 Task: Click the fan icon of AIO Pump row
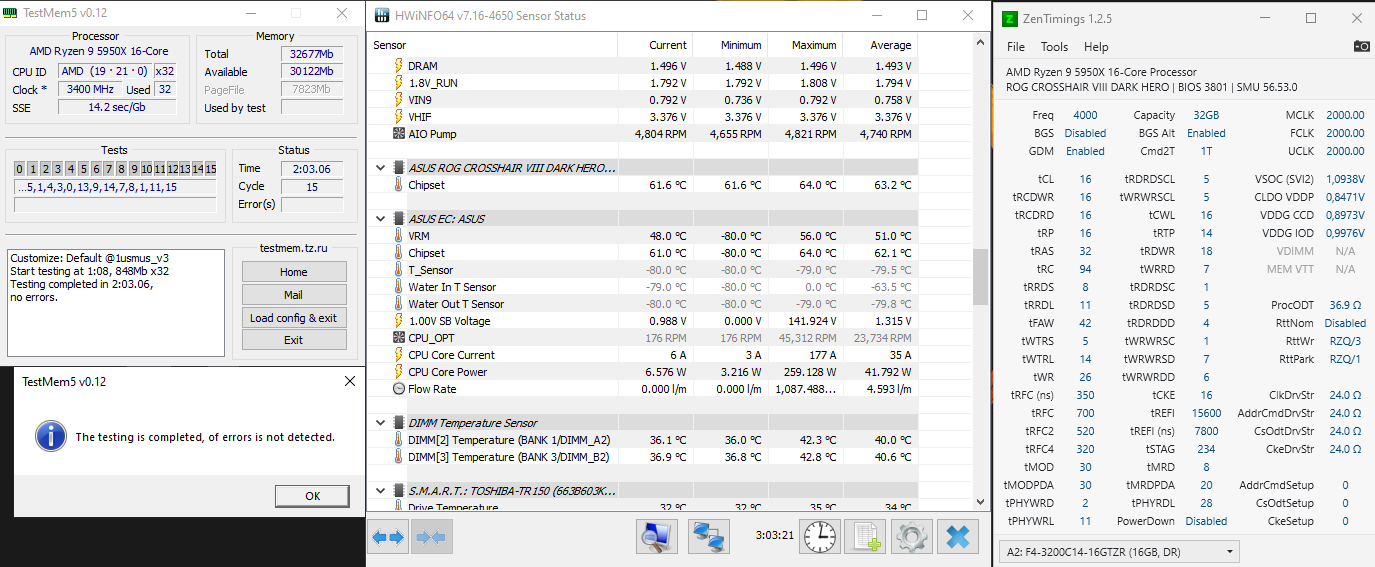398,134
